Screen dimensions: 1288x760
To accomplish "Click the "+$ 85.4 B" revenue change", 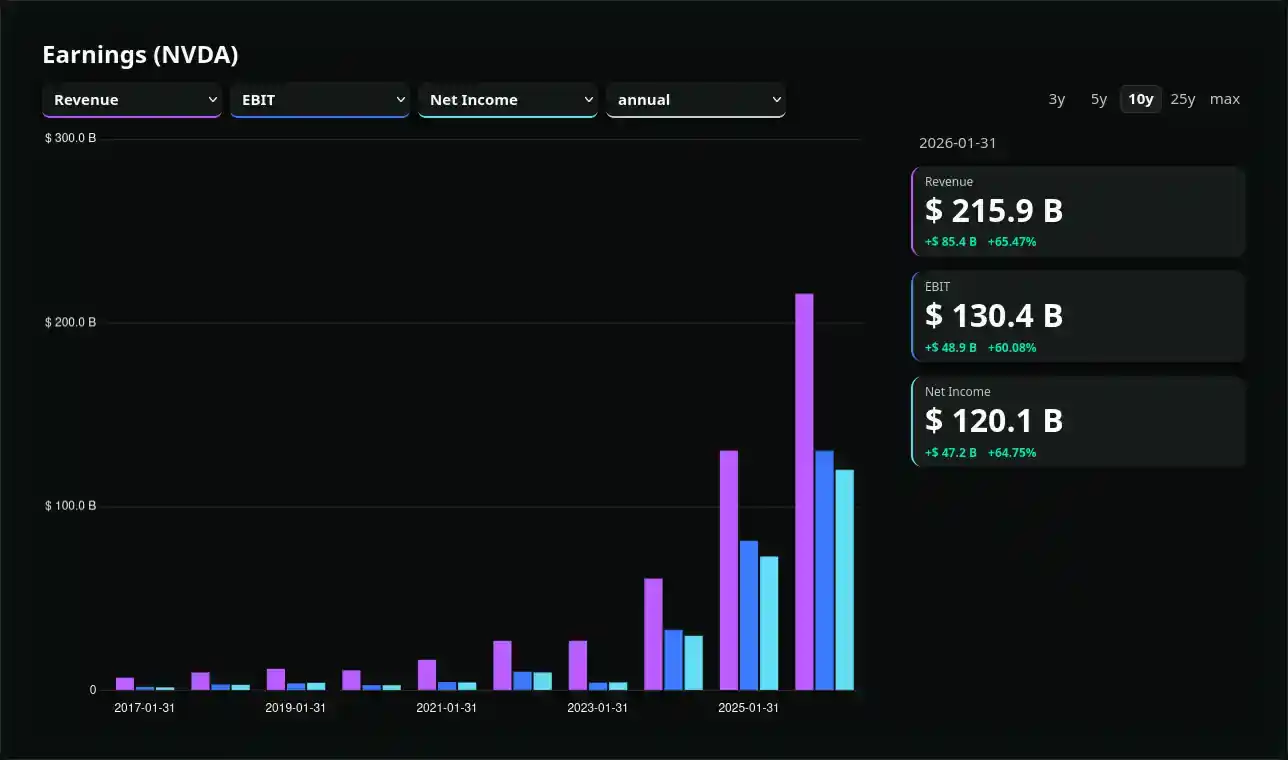I will click(951, 242).
